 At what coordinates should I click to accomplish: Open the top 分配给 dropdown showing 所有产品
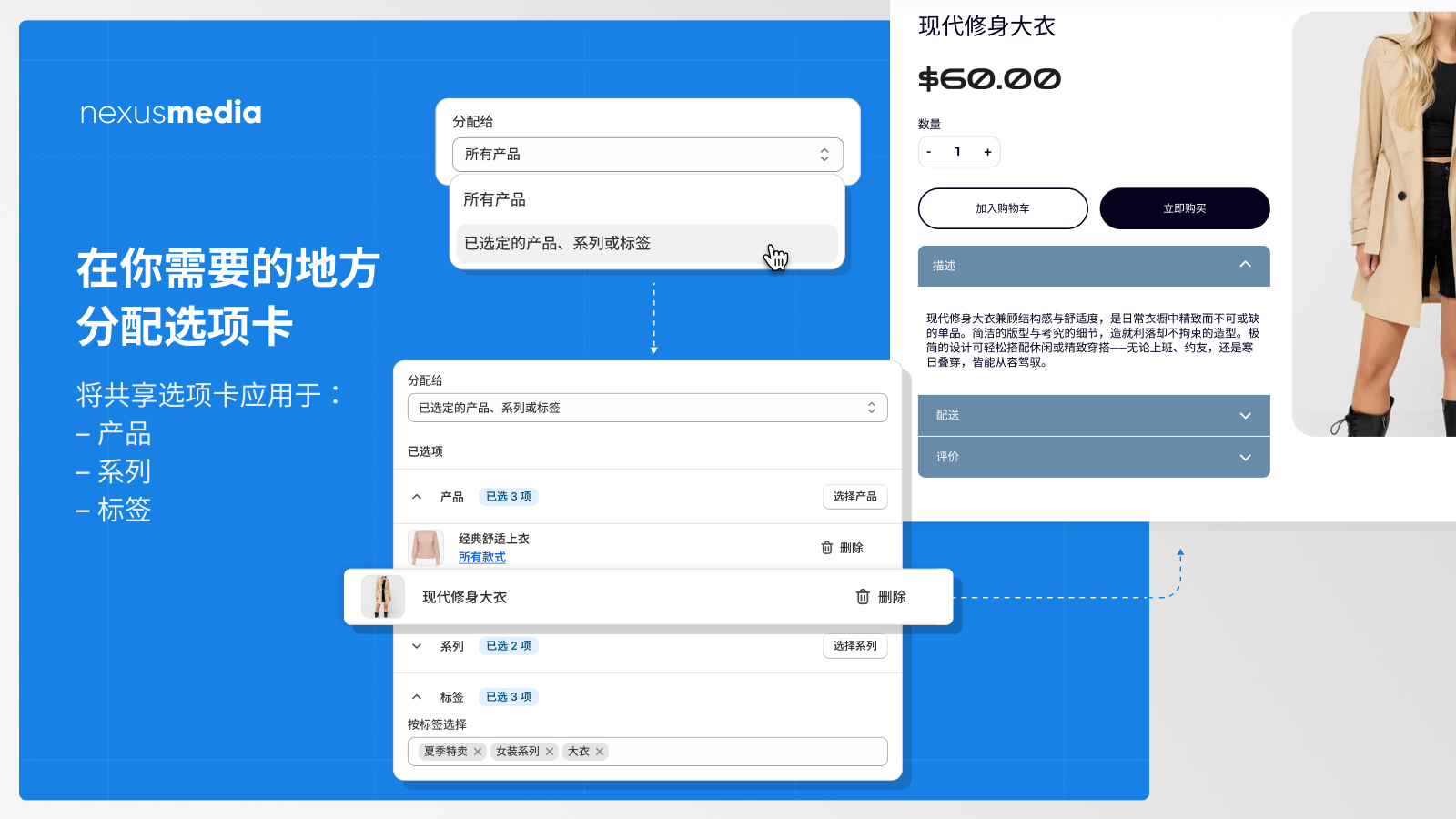[647, 155]
